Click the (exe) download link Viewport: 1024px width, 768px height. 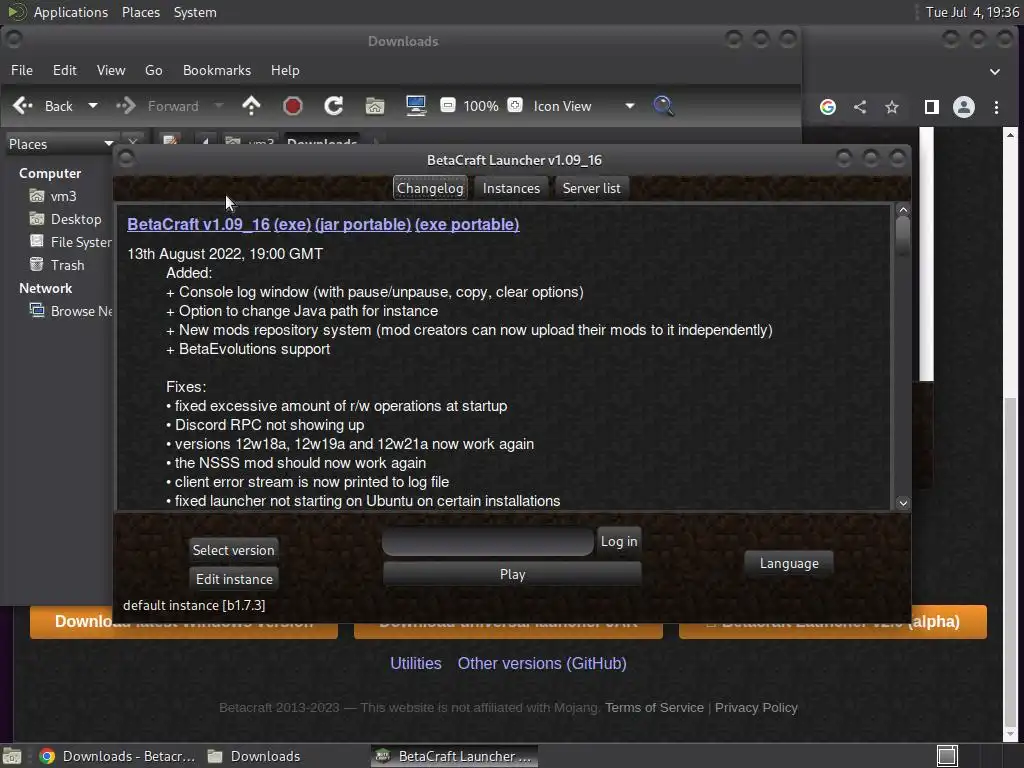292,225
